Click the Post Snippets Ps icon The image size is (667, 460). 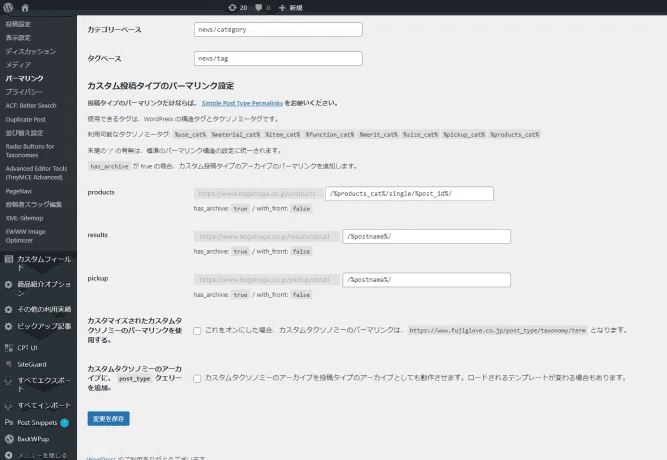pyautogui.click(x=9, y=422)
